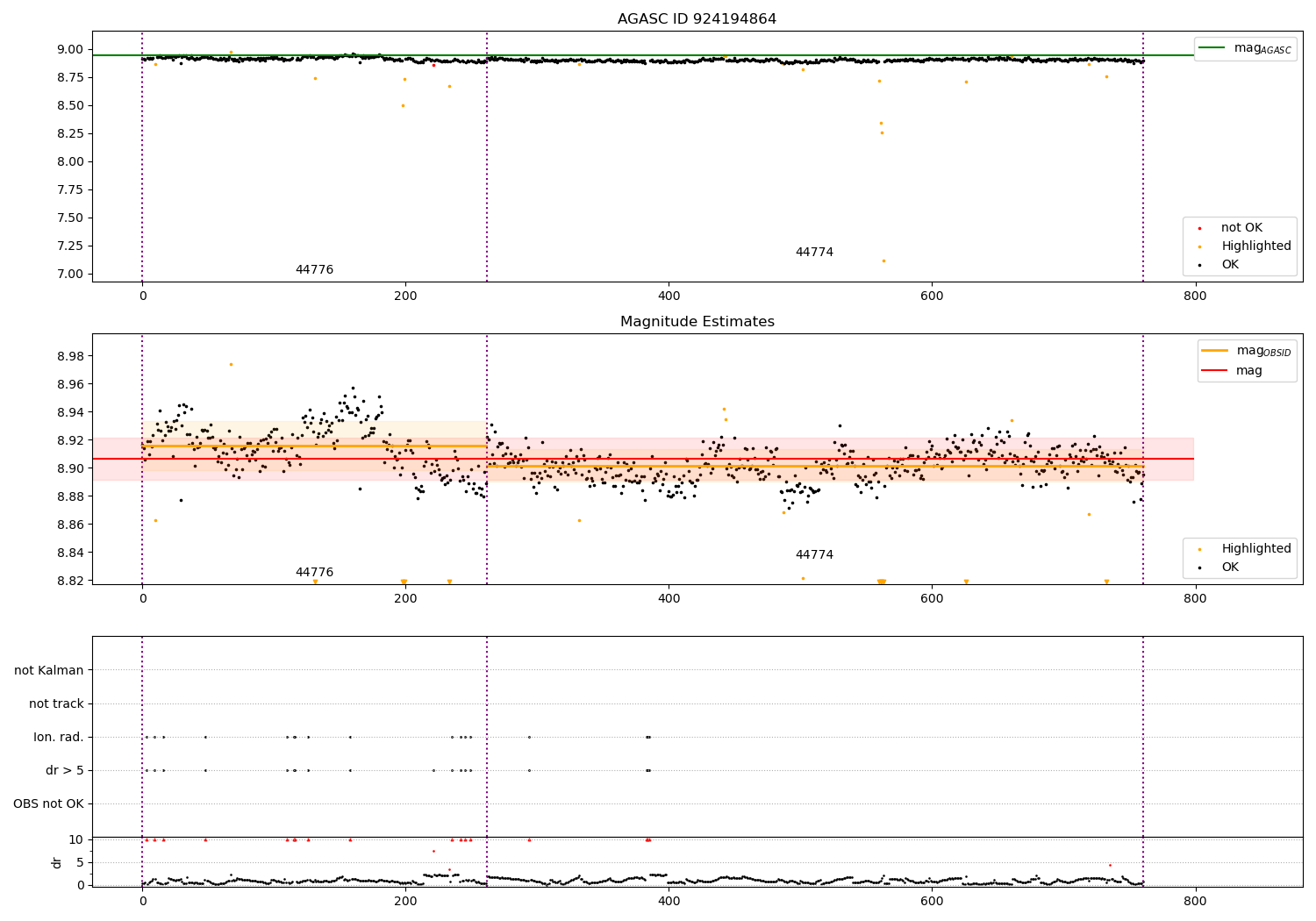1316x921 pixels.
Task: Click orange highlighted point near 8.974 magnitude
Action: click(x=231, y=364)
